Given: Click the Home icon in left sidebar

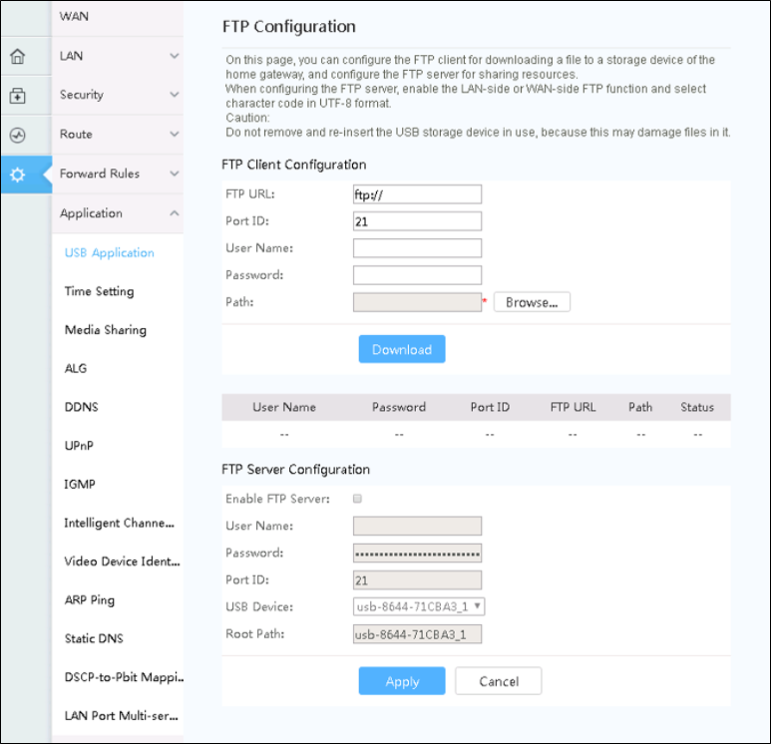Looking at the screenshot, I should coord(17,57).
